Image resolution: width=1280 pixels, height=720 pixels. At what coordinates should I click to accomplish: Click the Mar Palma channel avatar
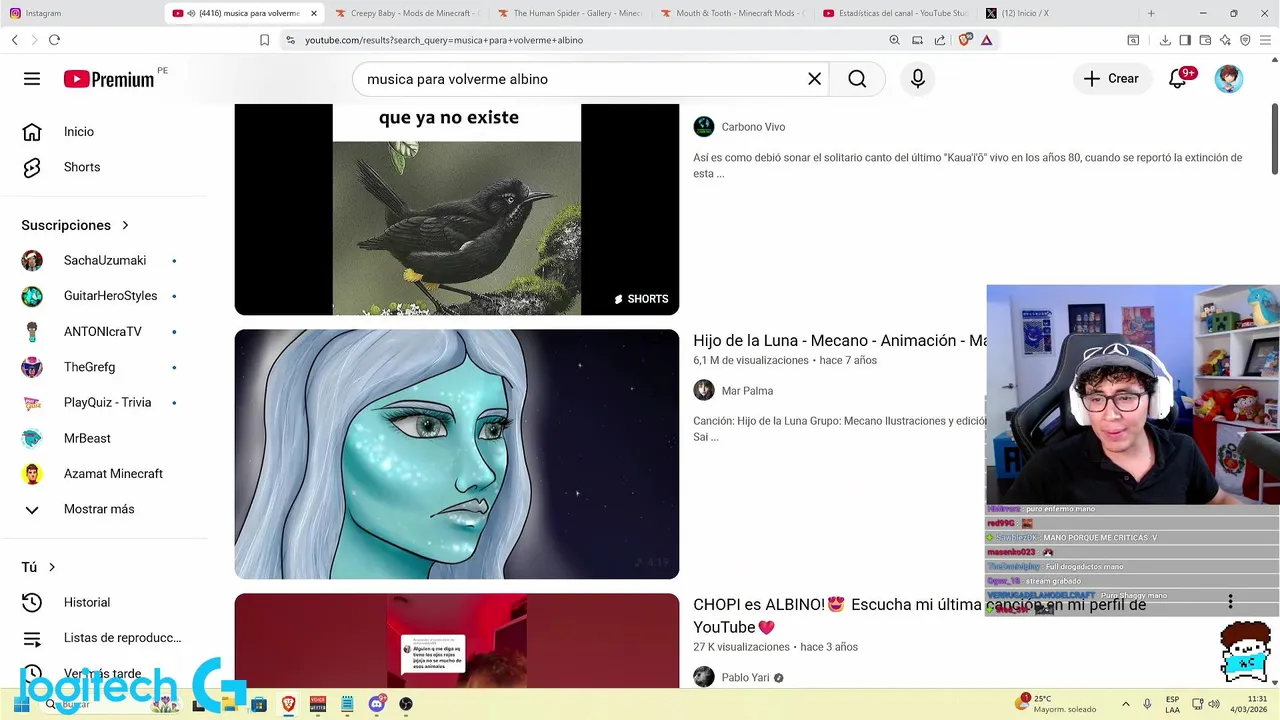[x=704, y=391]
